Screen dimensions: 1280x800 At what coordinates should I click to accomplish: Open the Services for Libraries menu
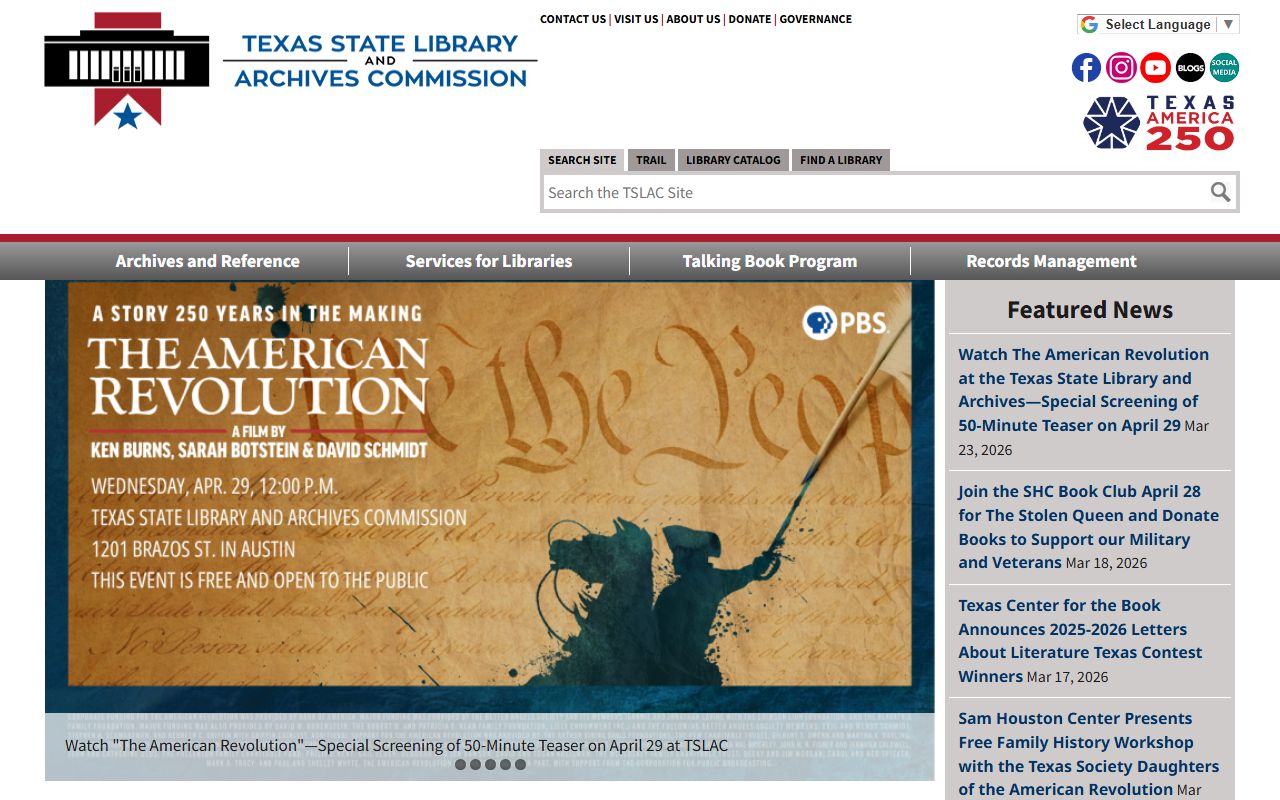click(x=489, y=261)
